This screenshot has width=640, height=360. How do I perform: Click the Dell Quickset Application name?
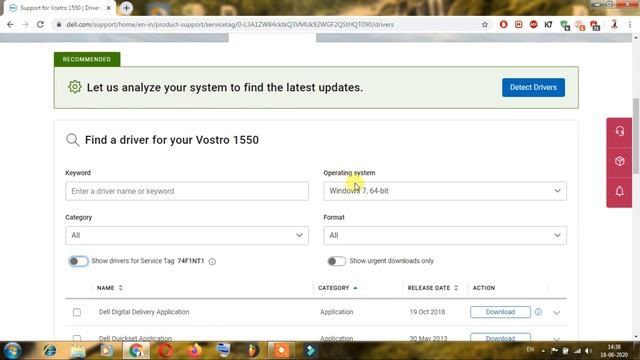pyautogui.click(x=135, y=338)
